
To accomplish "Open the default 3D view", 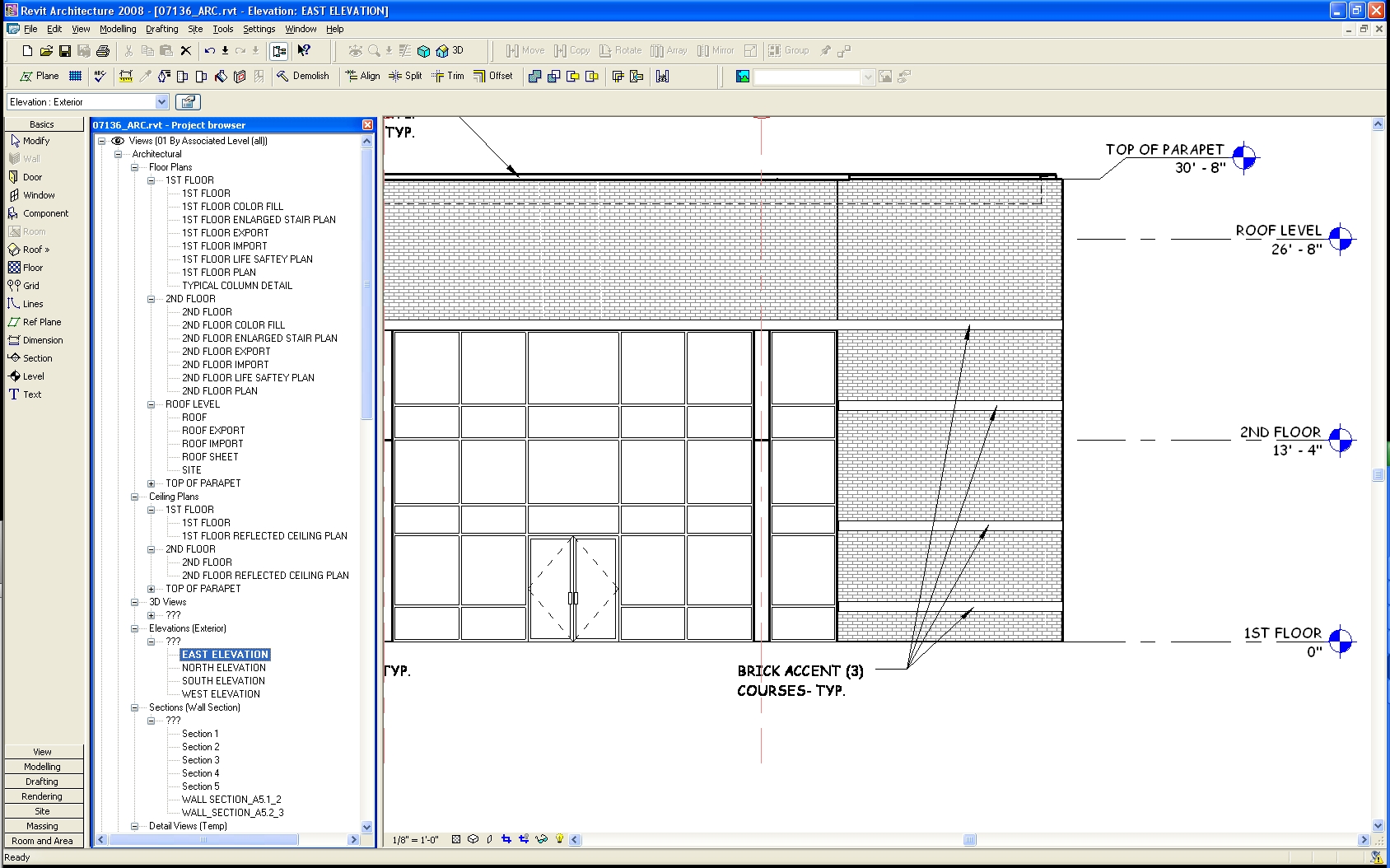I will [x=450, y=51].
